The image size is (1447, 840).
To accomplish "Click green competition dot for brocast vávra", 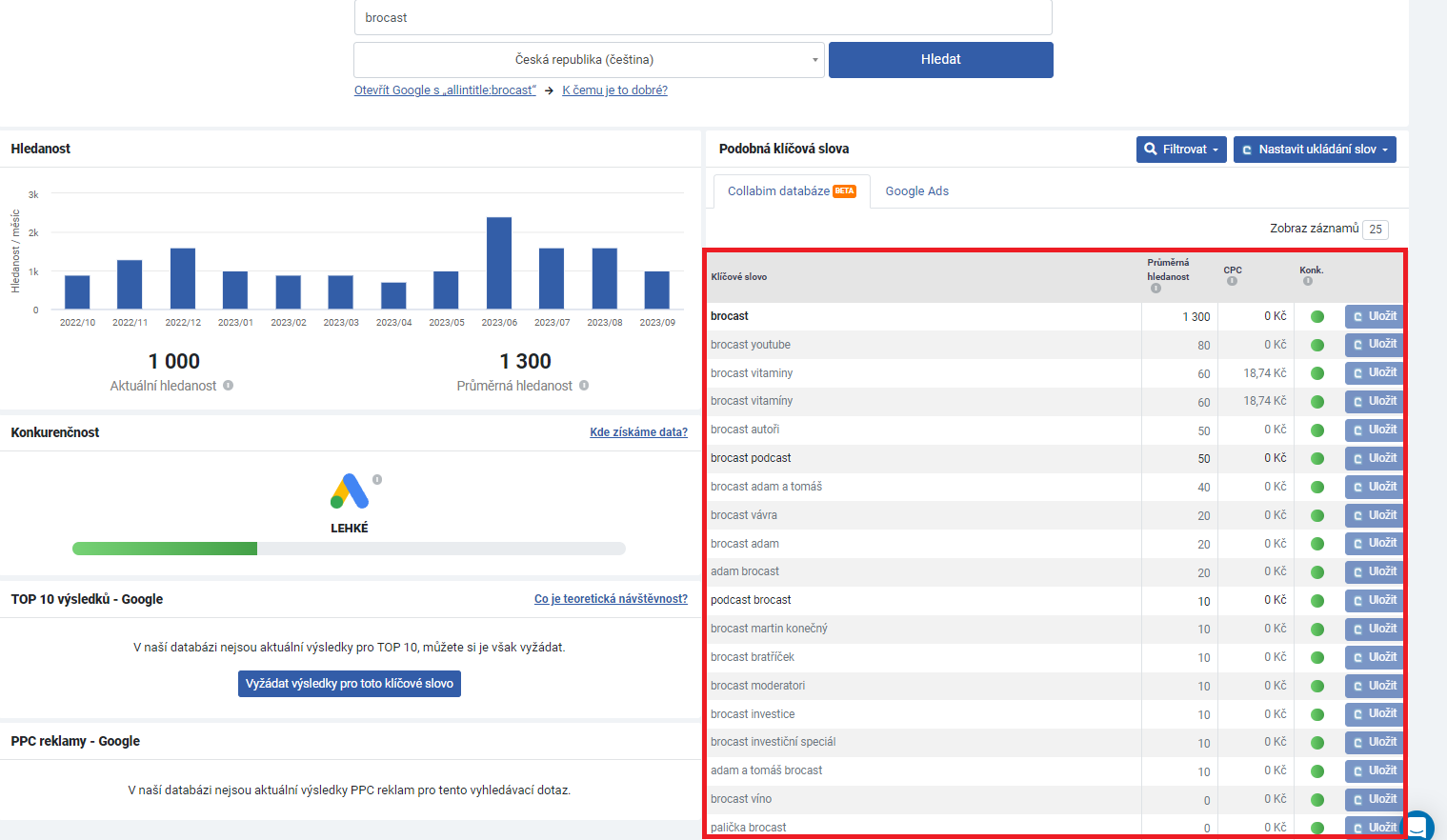I will [1317, 515].
